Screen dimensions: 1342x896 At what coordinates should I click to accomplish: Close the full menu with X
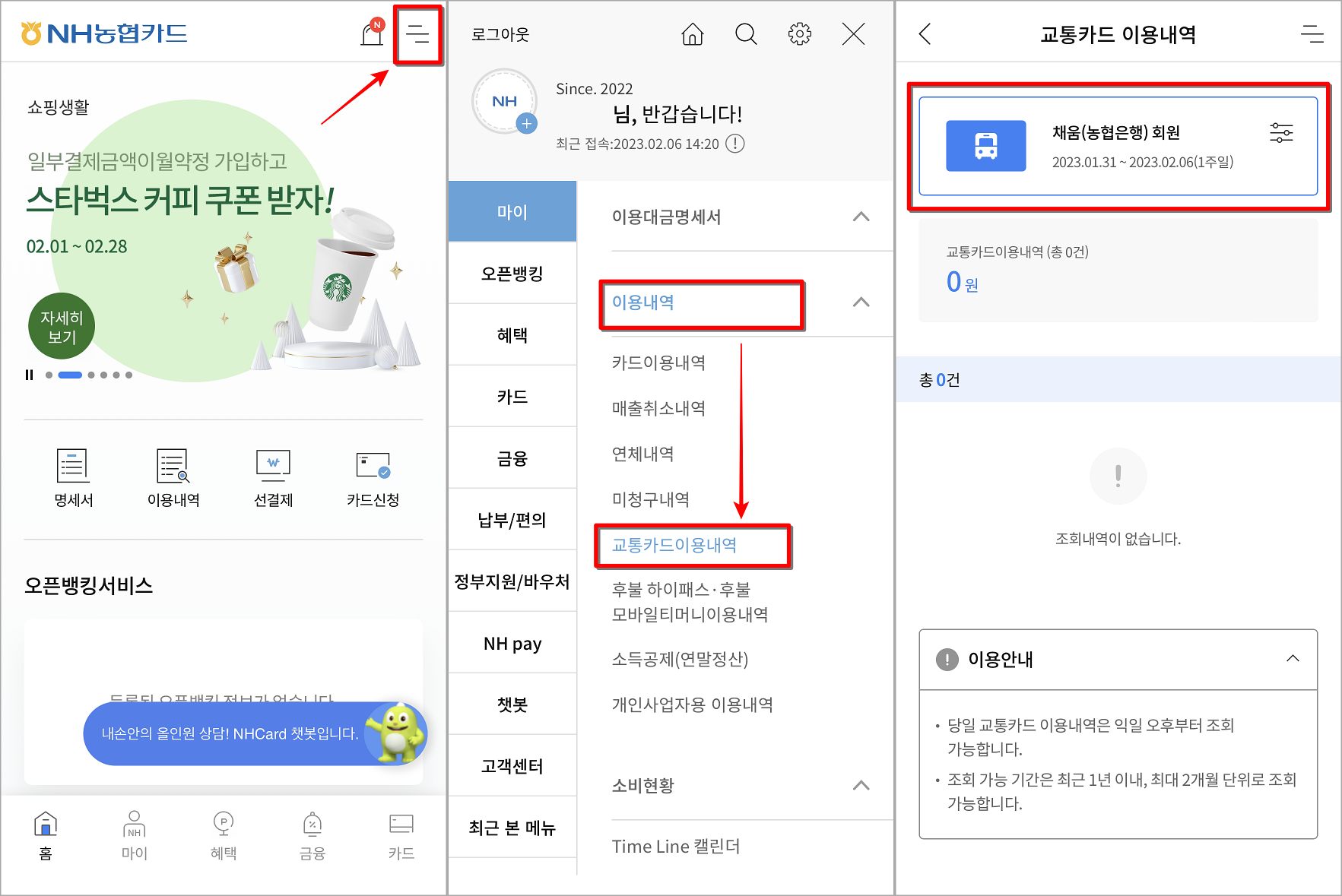pos(854,34)
